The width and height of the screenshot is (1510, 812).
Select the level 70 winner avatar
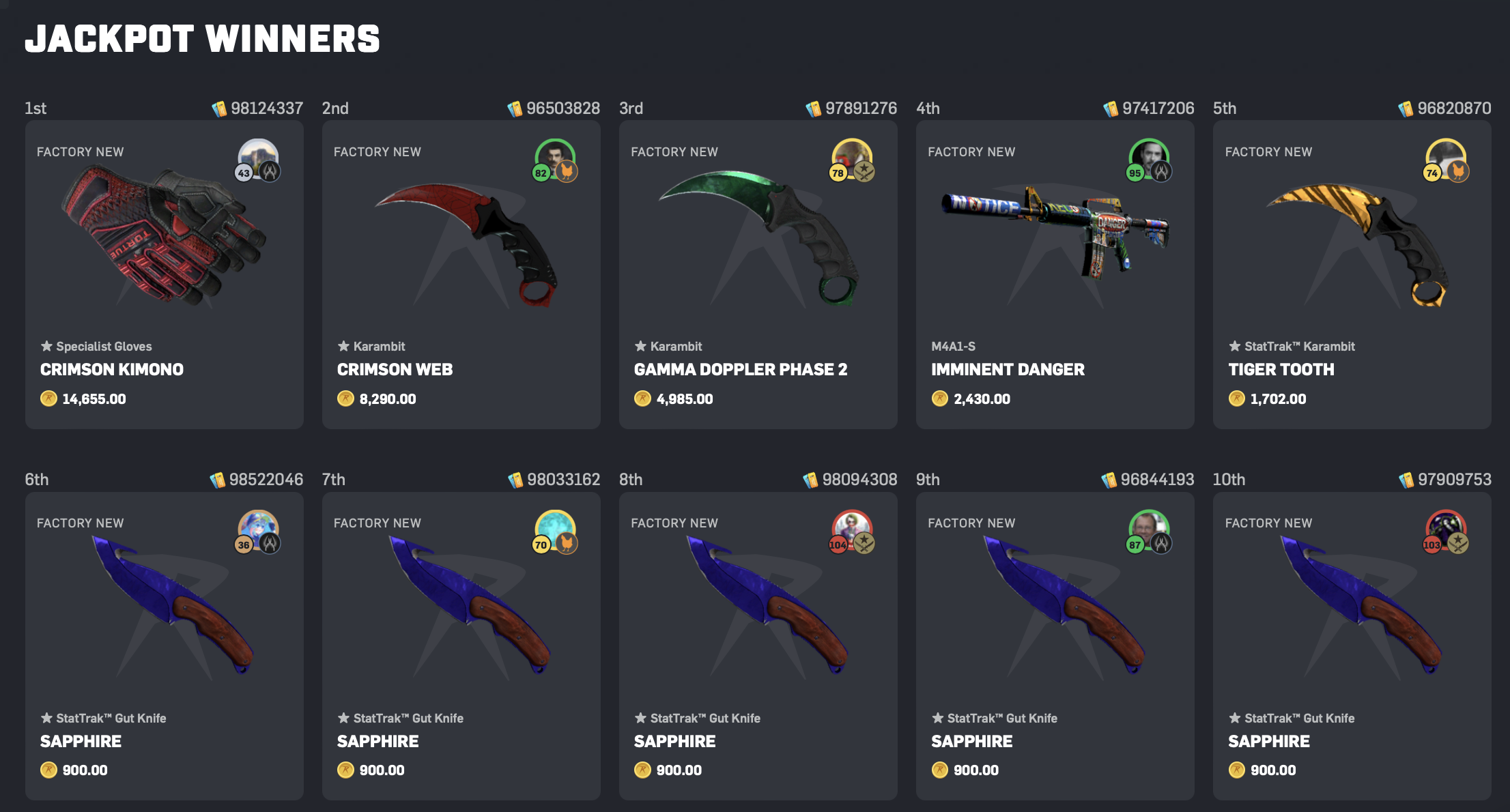coord(555,530)
